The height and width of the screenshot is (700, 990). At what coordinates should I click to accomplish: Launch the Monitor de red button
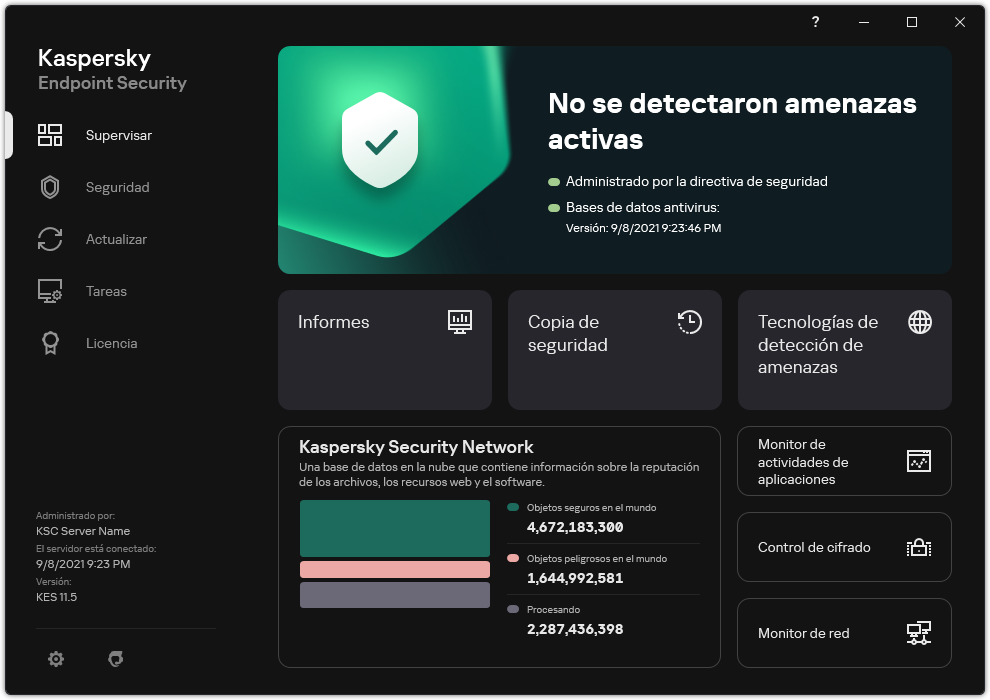tap(844, 633)
